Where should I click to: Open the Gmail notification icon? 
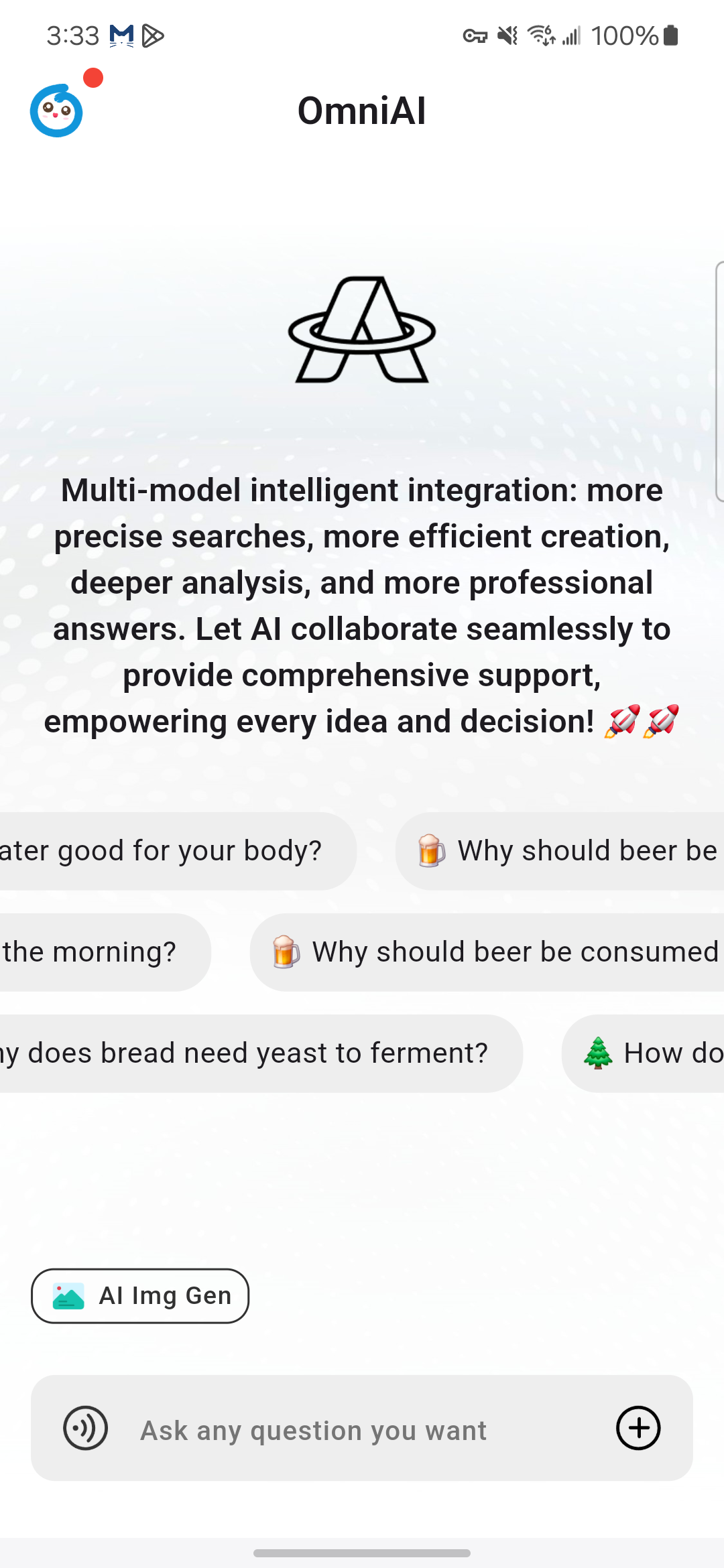coord(121,36)
